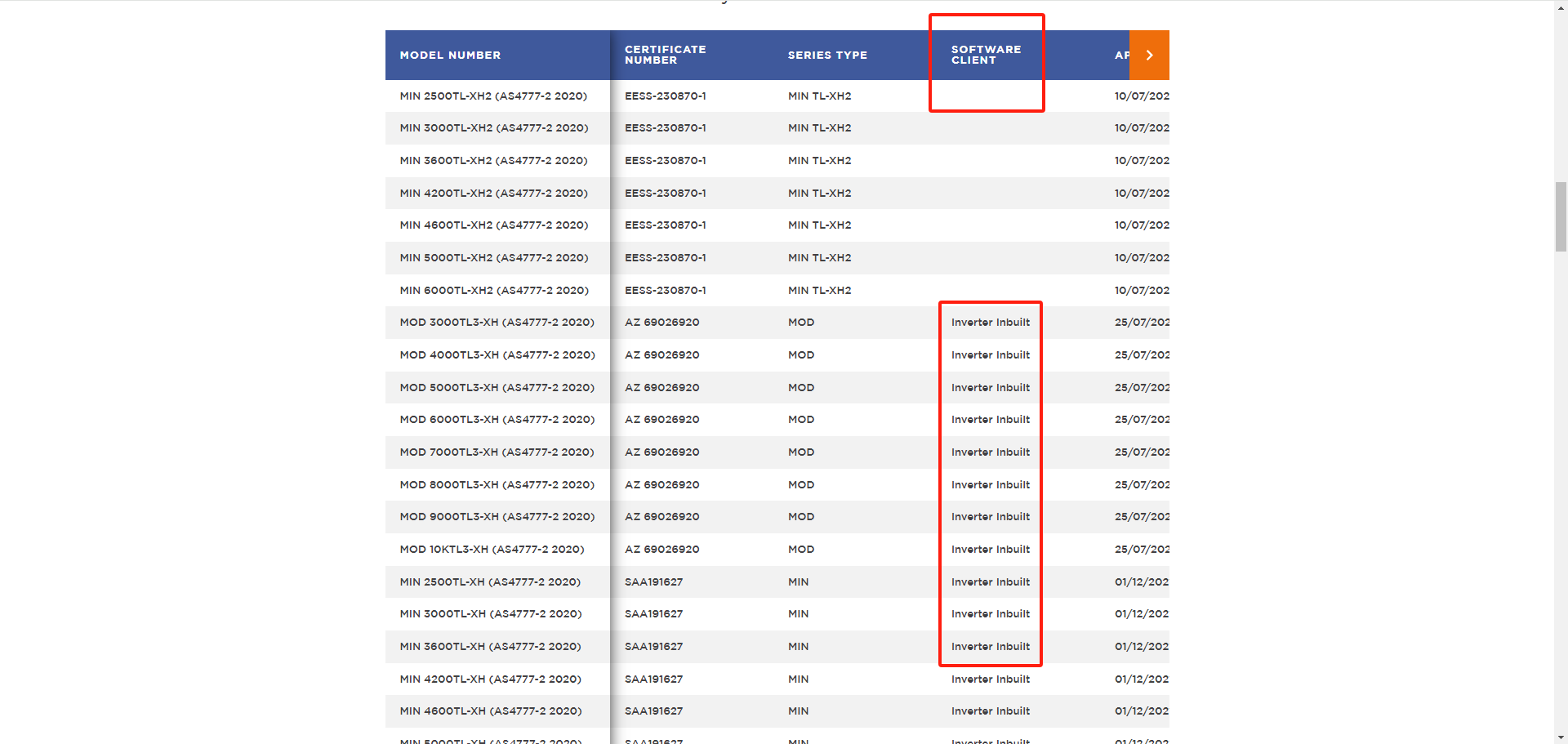
Task: Select the certificate number of MOD 9000TL3-XH
Action: coord(661,517)
